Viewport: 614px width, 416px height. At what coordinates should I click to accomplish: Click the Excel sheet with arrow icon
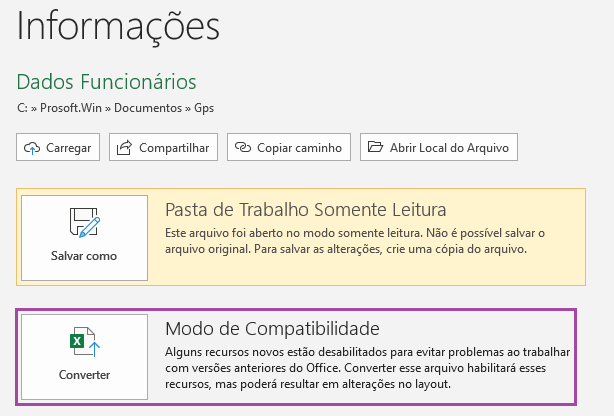[85, 342]
